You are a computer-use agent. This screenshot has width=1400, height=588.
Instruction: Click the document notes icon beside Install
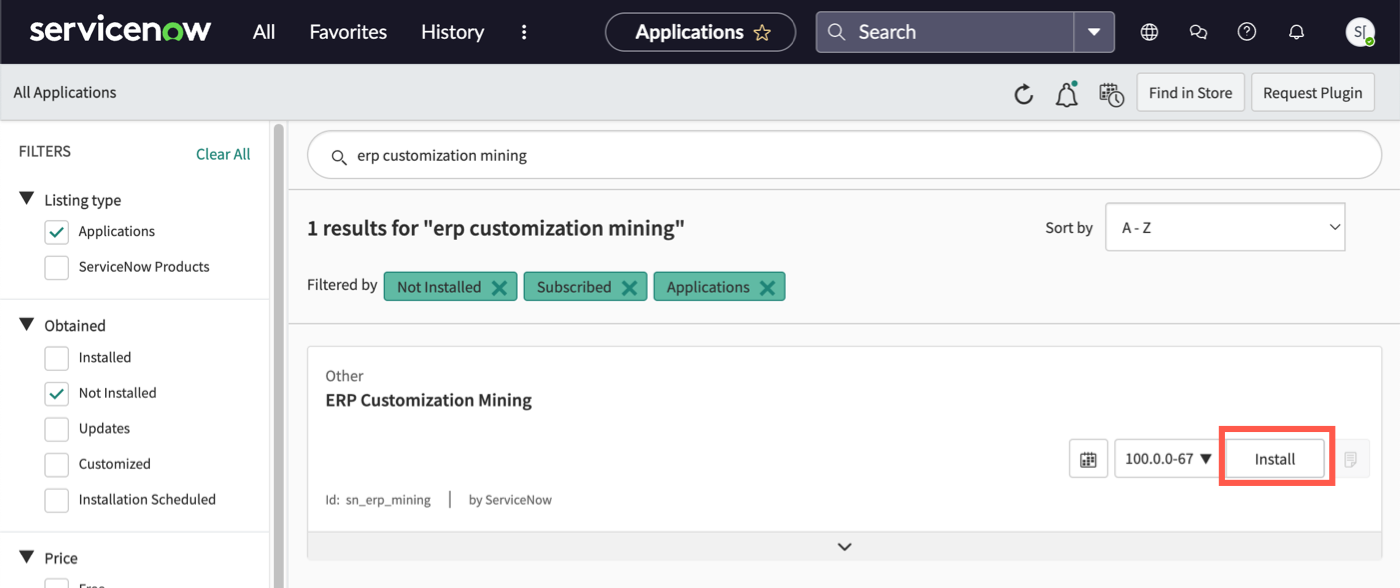pyautogui.click(x=1350, y=459)
